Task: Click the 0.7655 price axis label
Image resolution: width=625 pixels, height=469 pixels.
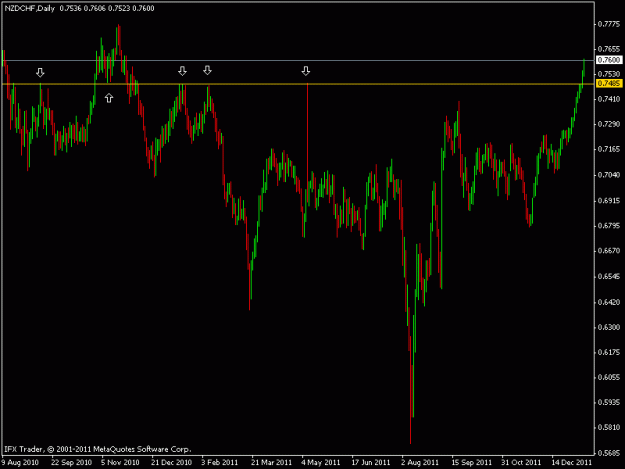Action: (609, 49)
